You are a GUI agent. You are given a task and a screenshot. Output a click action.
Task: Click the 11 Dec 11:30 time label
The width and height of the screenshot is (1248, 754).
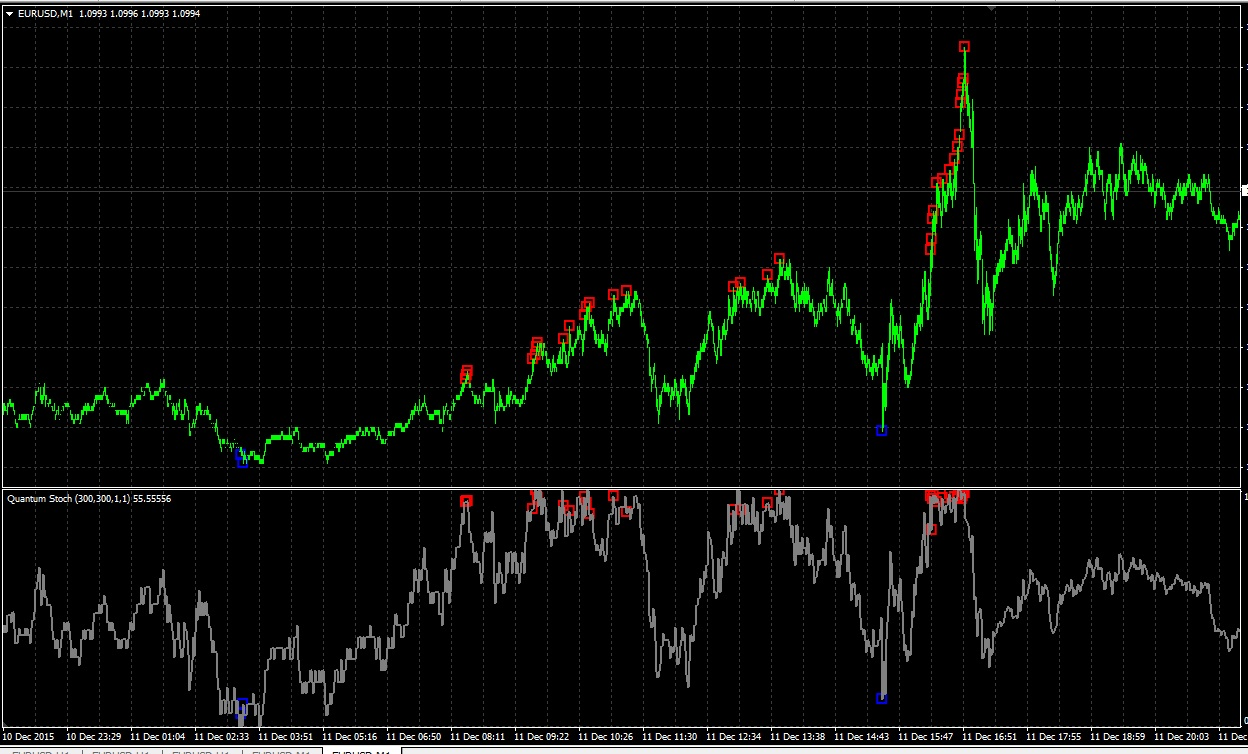coord(670,736)
